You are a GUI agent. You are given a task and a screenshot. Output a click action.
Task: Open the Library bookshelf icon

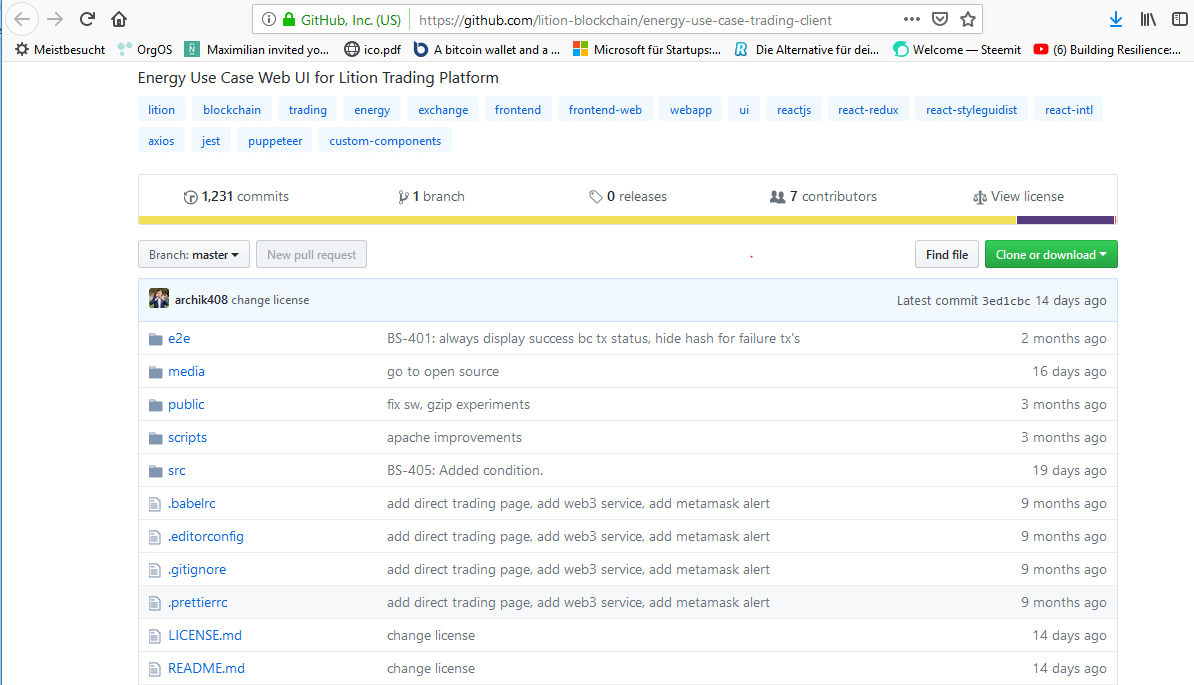pos(1148,20)
